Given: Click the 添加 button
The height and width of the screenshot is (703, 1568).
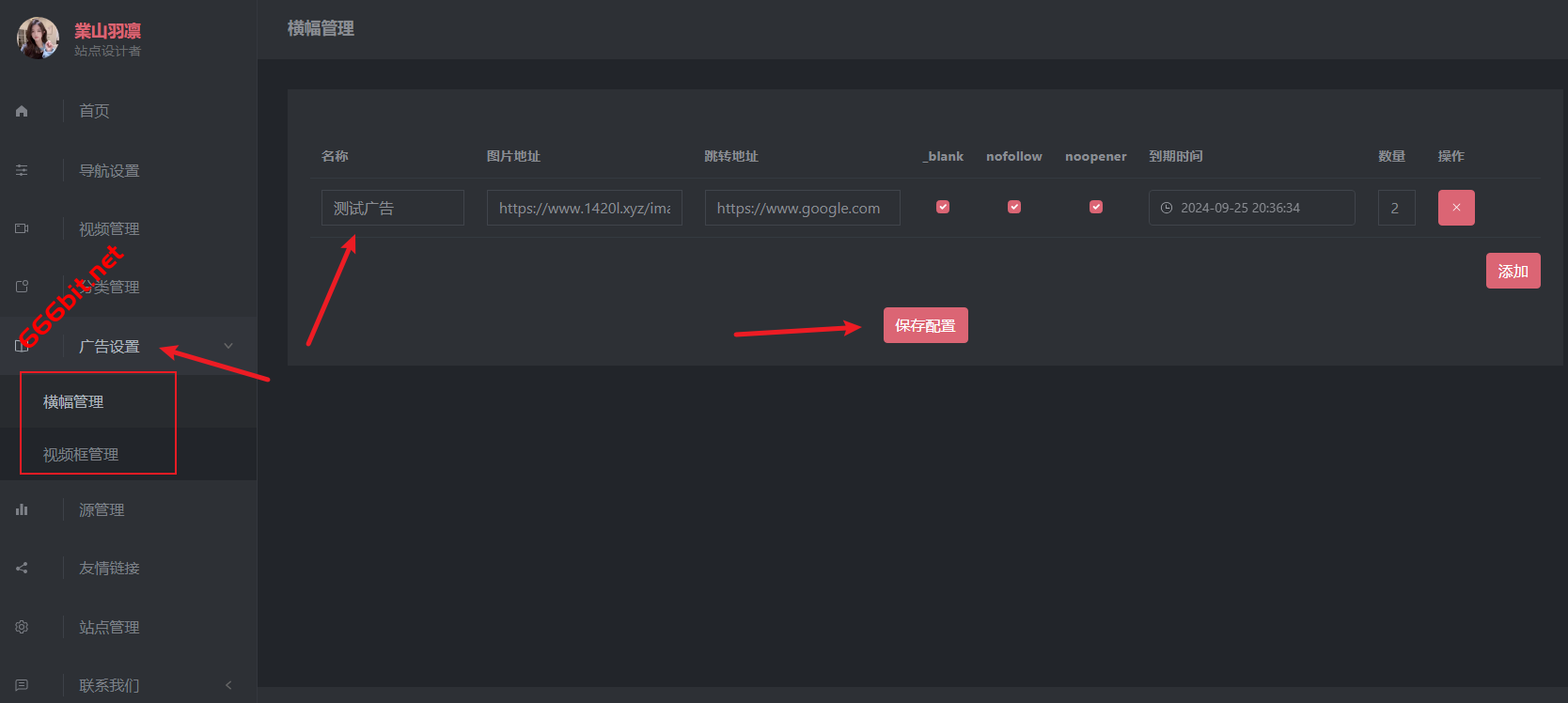Looking at the screenshot, I should (1513, 271).
